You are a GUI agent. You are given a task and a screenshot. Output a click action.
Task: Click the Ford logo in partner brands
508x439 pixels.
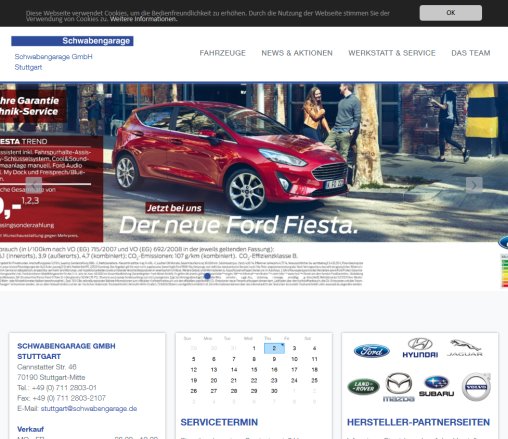372,351
